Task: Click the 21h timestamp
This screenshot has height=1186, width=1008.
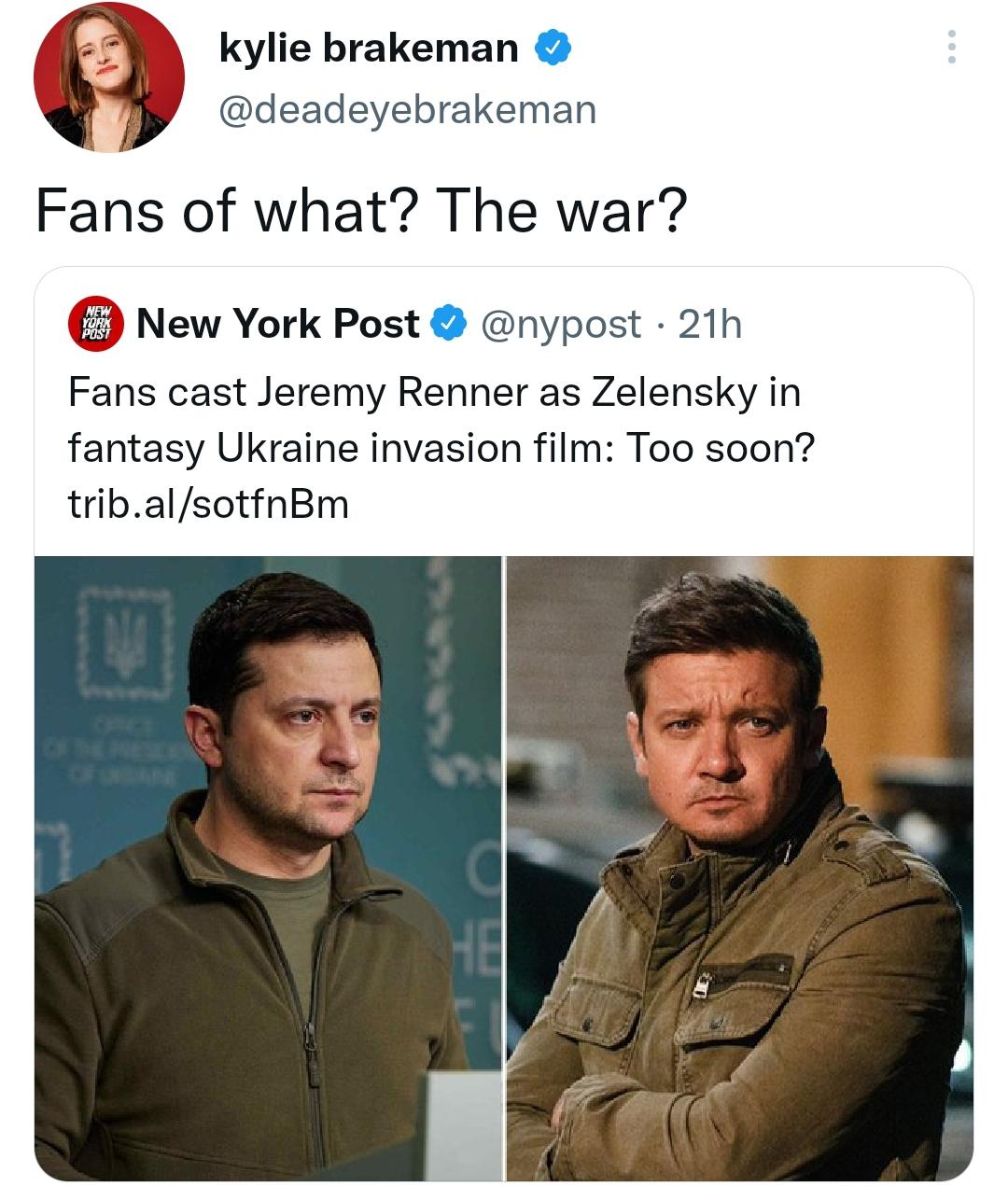Action: pyautogui.click(x=710, y=324)
